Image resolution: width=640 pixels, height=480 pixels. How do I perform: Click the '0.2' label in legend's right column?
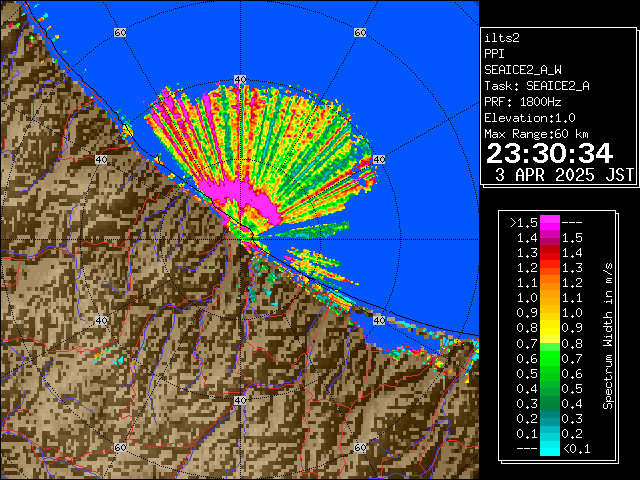[572, 433]
